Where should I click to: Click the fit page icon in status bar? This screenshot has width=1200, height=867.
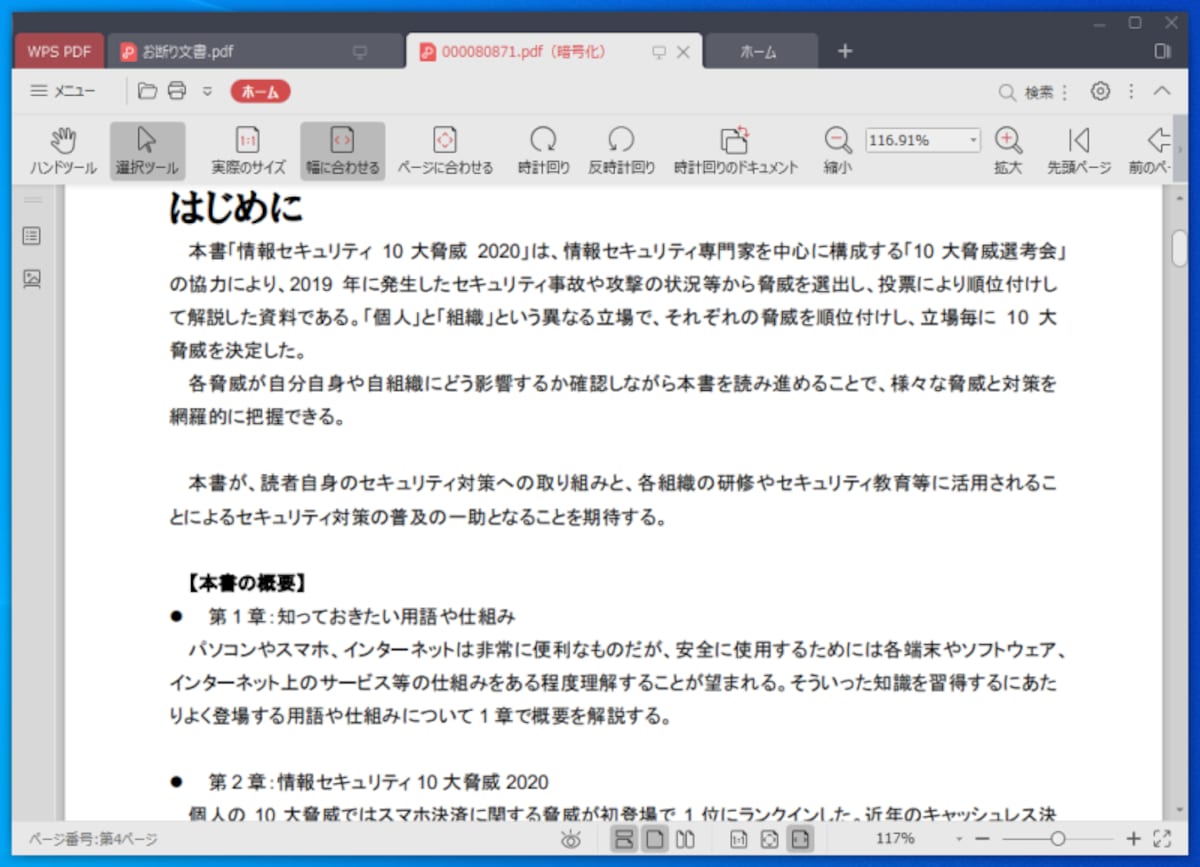pyautogui.click(x=770, y=839)
